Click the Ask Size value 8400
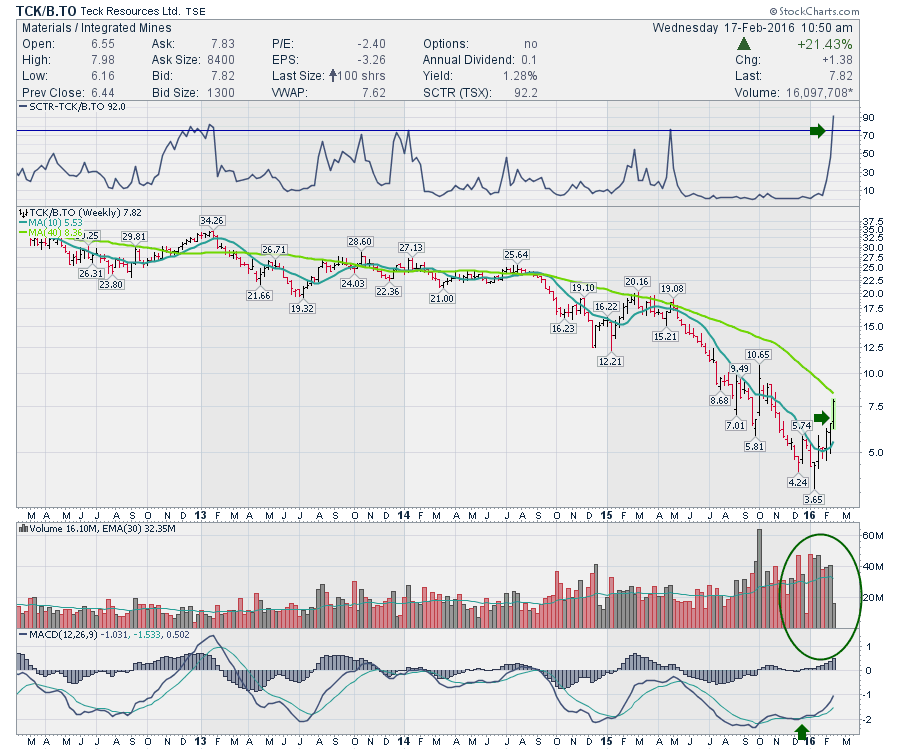 pyautogui.click(x=221, y=60)
